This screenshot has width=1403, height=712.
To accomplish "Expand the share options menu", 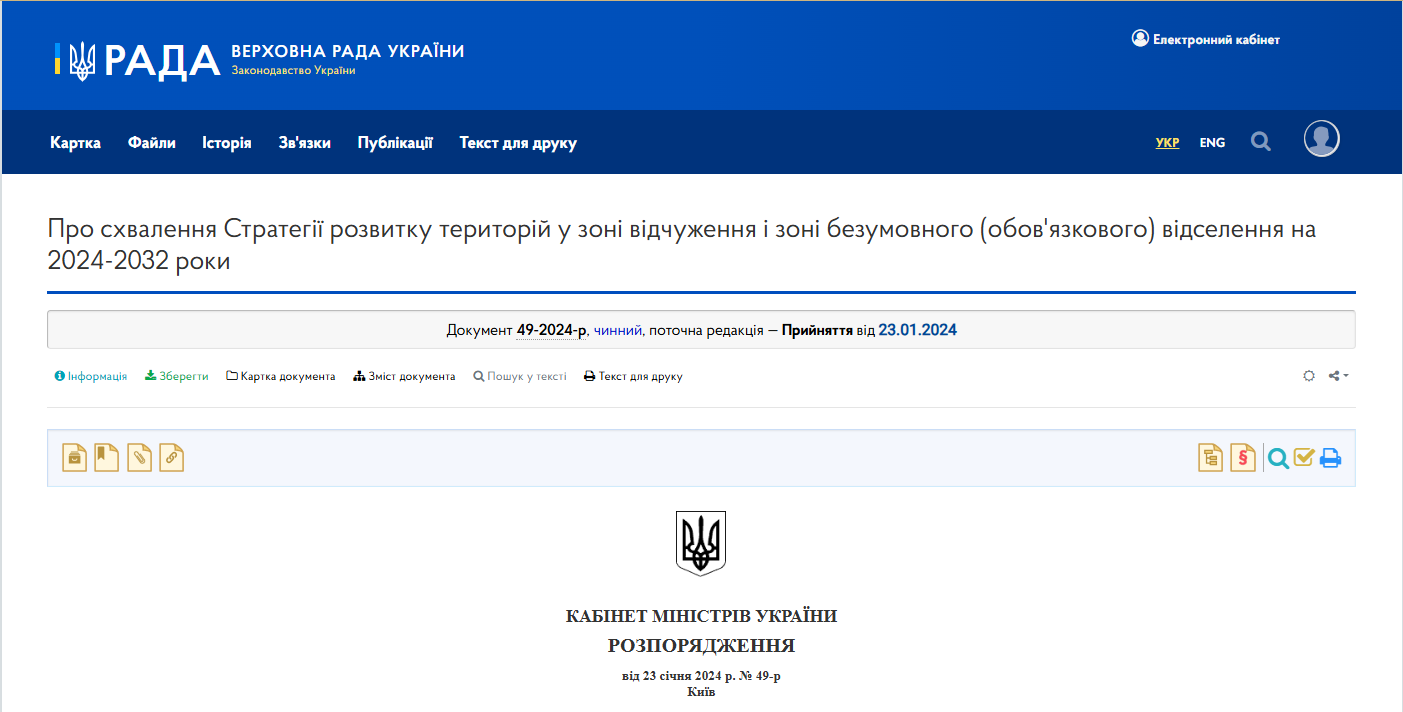I will tap(1337, 375).
